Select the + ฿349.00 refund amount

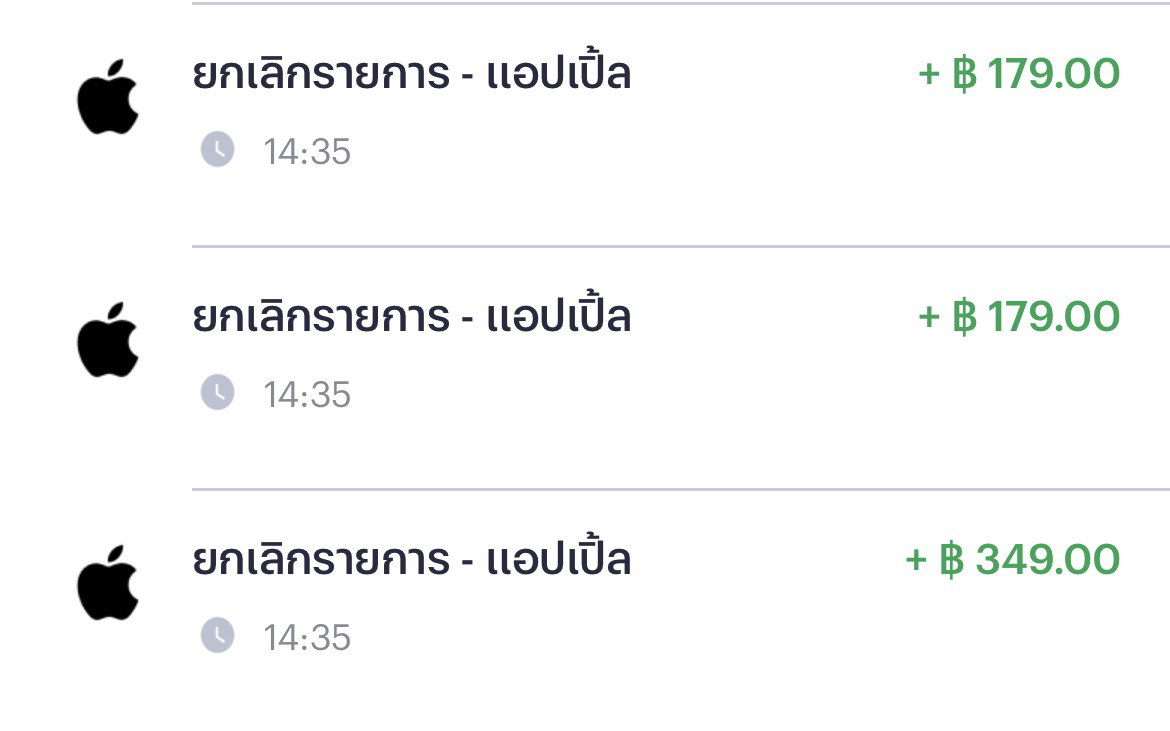(x=1013, y=559)
